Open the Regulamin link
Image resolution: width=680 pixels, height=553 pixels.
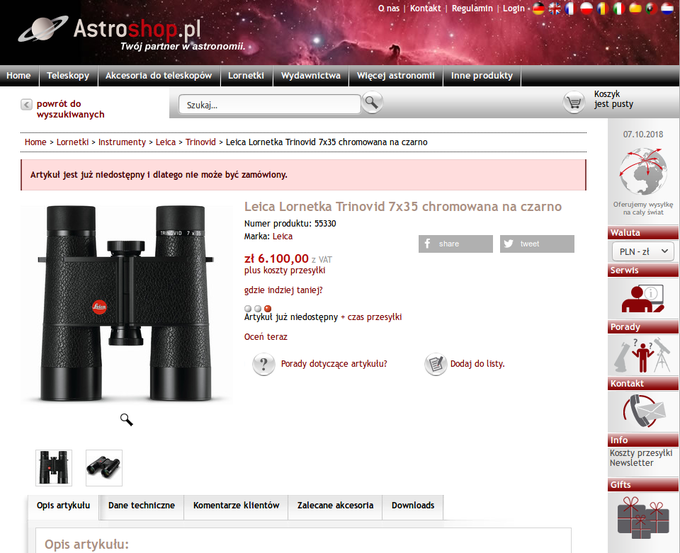coord(472,8)
